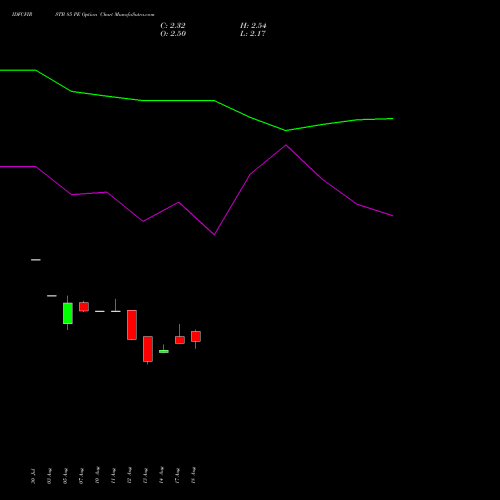
Task: Select the 30 Jul date label
Action: tap(33, 476)
